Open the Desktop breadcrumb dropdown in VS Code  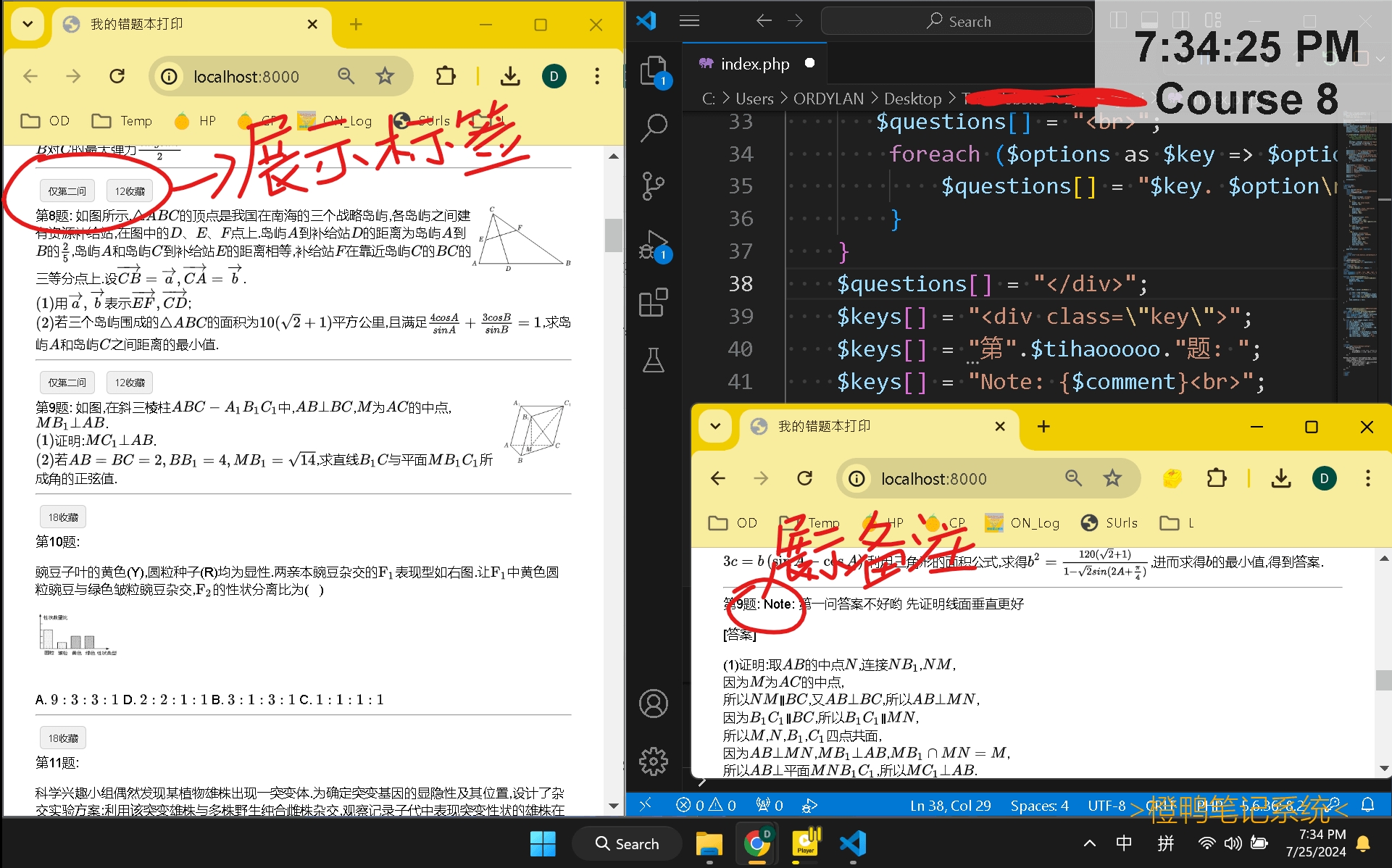[x=912, y=99]
